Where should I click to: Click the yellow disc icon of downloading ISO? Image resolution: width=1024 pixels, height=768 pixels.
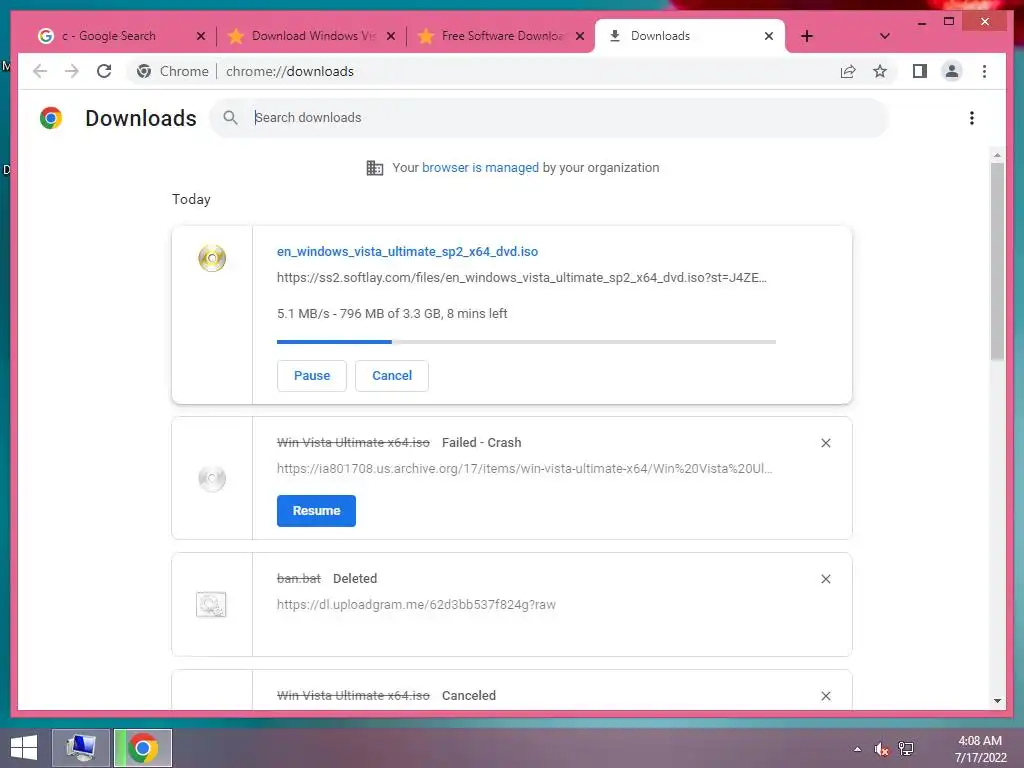coord(212,258)
